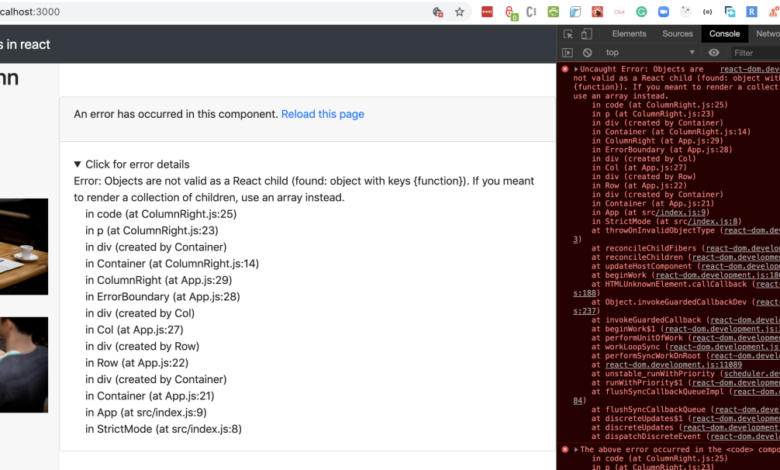
Task: Open the curly-braces '{=}' extension
Action: coord(707,12)
